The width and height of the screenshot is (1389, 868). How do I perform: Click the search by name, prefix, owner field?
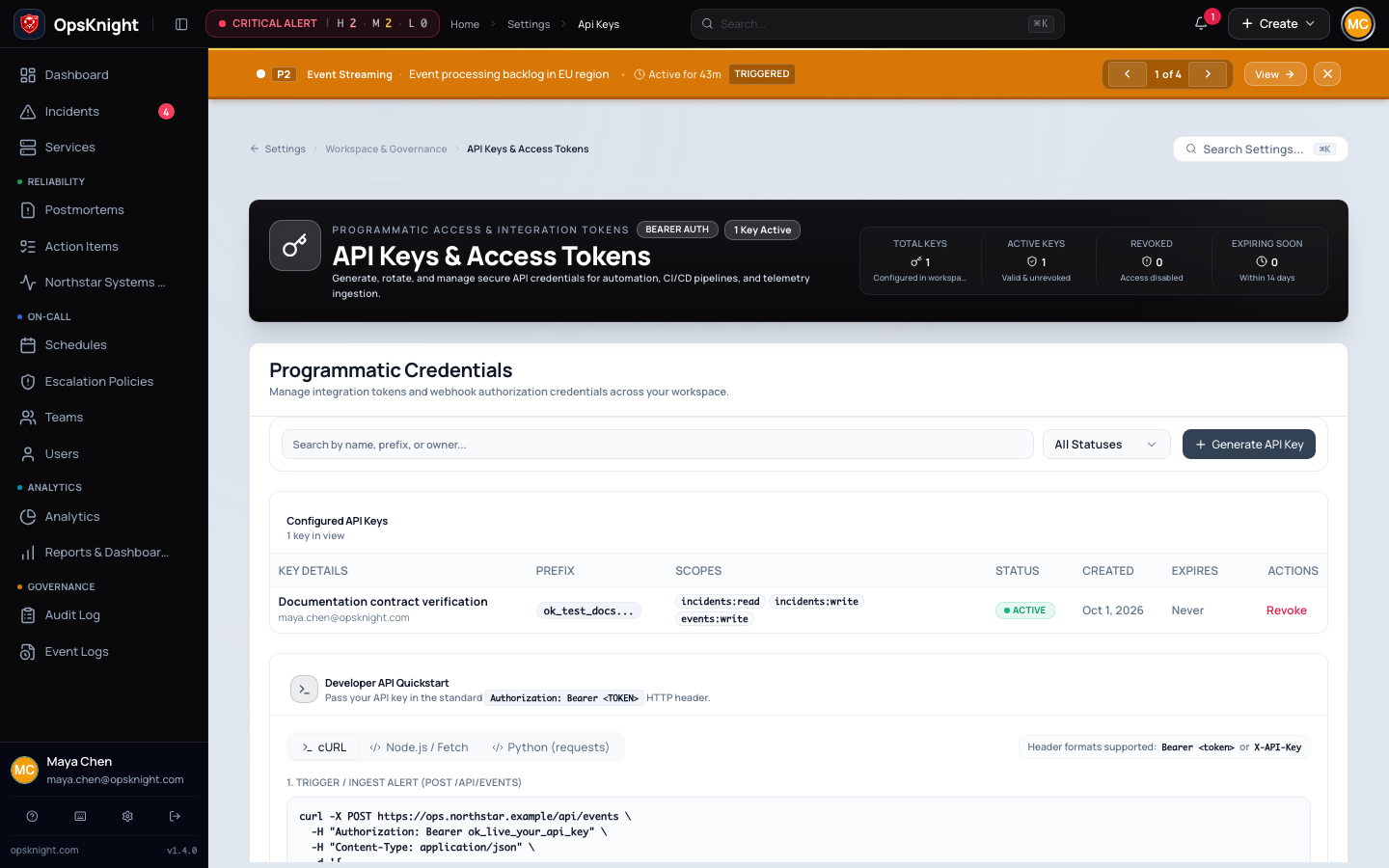pyautogui.click(x=657, y=445)
